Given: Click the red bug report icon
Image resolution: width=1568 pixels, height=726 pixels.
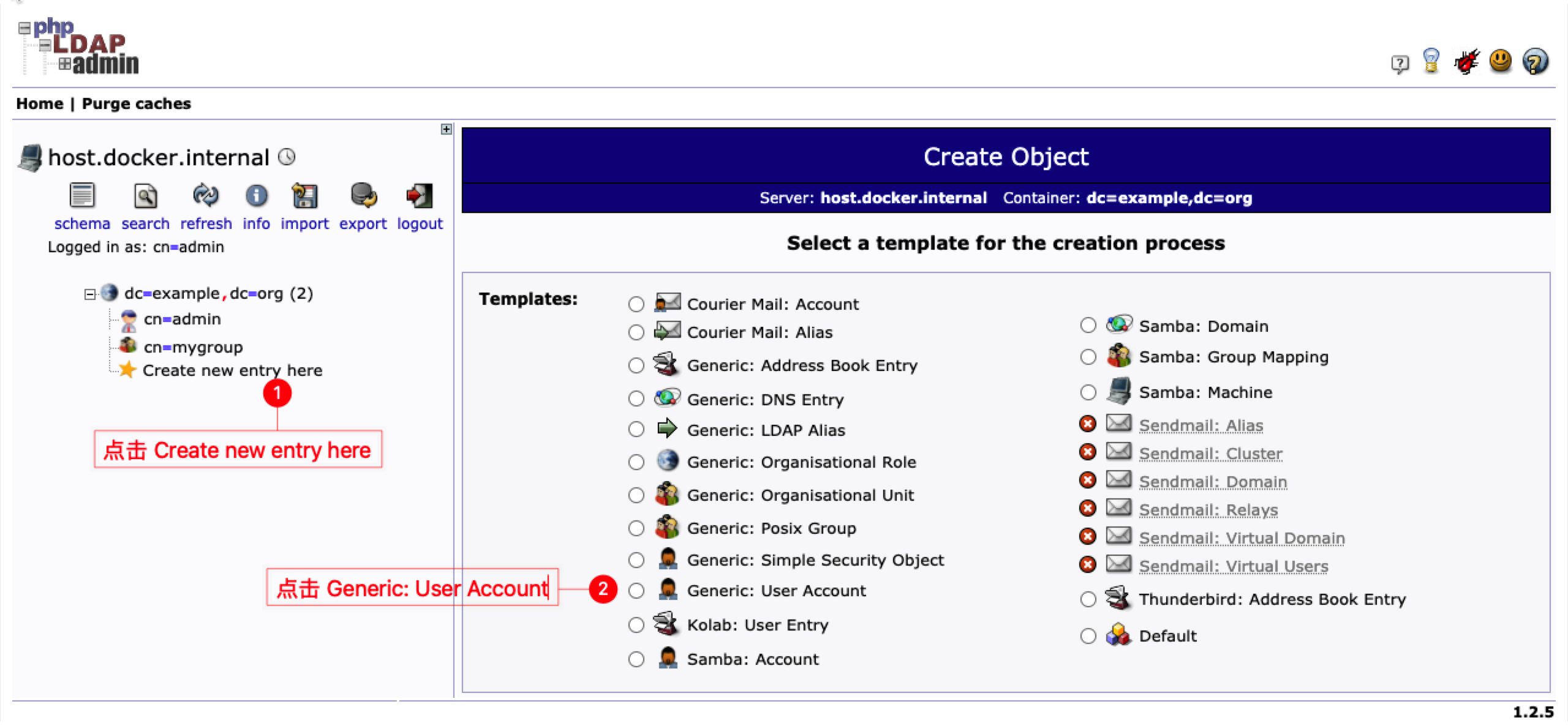Looking at the screenshot, I should tap(1466, 62).
